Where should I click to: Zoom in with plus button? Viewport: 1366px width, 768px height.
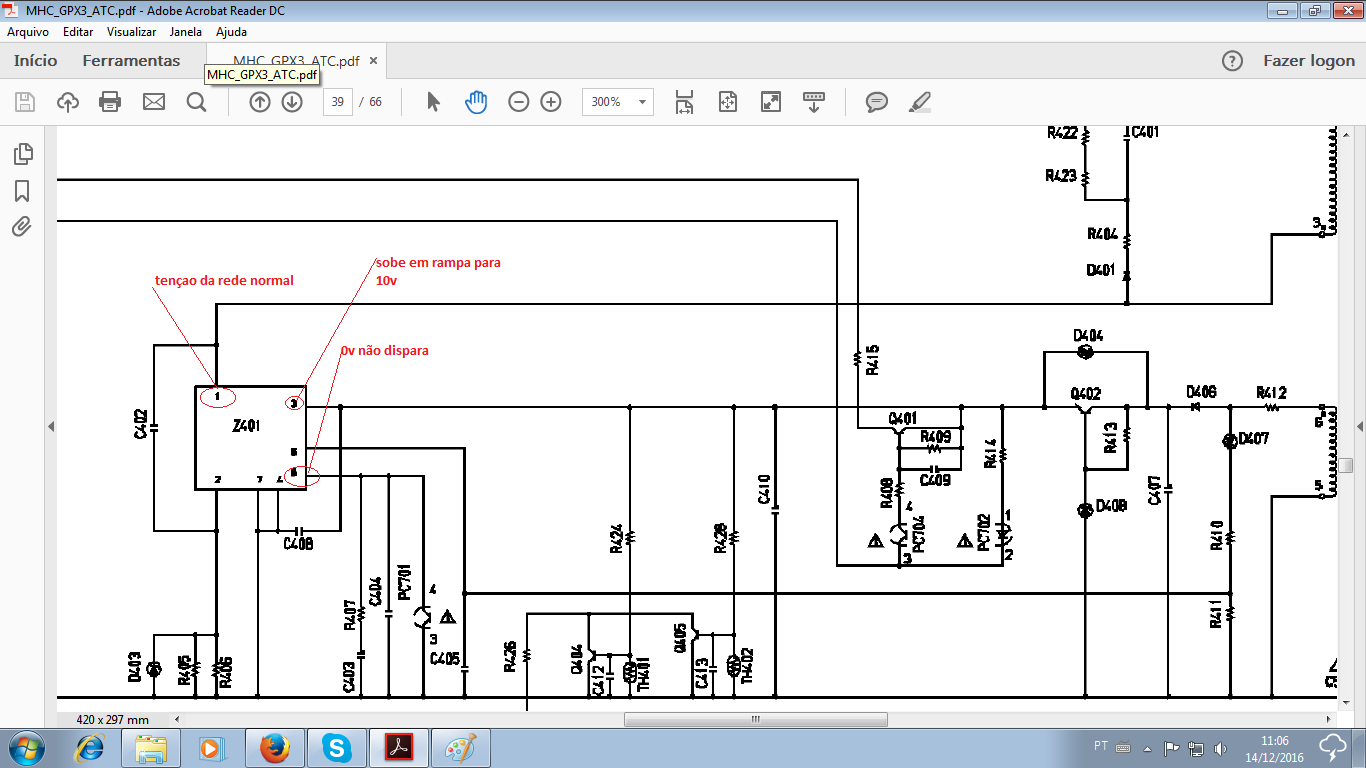551,102
